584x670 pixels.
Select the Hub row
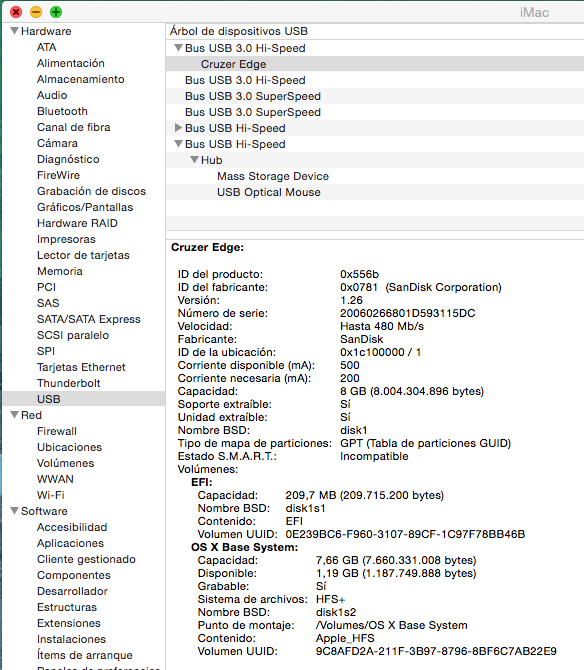[375, 160]
